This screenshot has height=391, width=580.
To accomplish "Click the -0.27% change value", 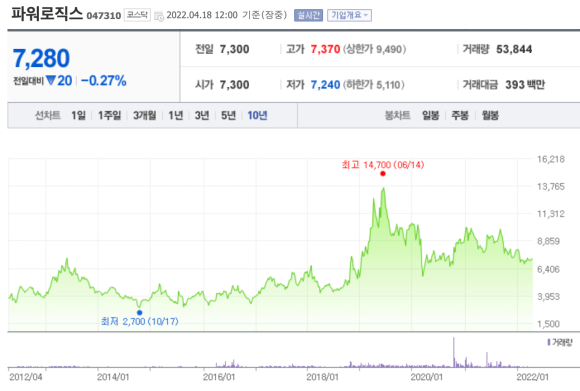I will tap(104, 81).
